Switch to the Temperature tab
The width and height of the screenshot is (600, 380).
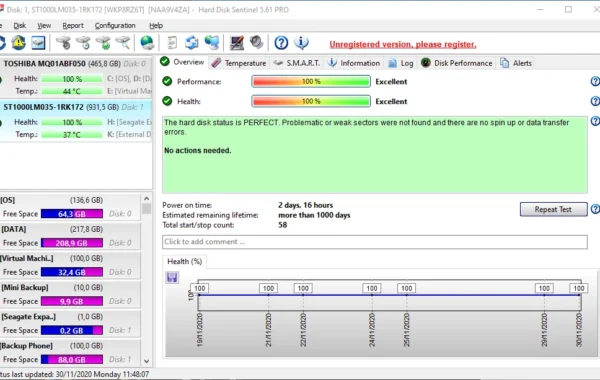239,63
